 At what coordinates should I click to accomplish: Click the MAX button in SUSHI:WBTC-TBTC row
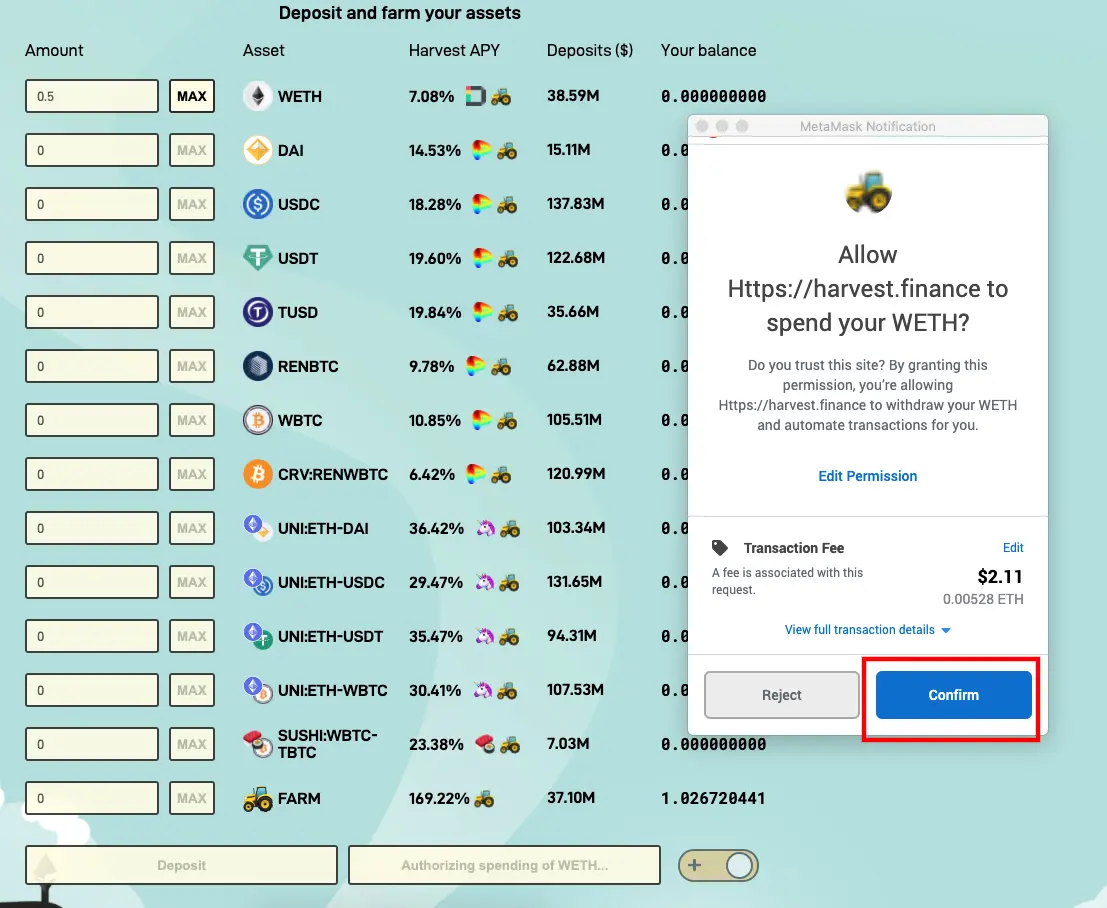(192, 744)
